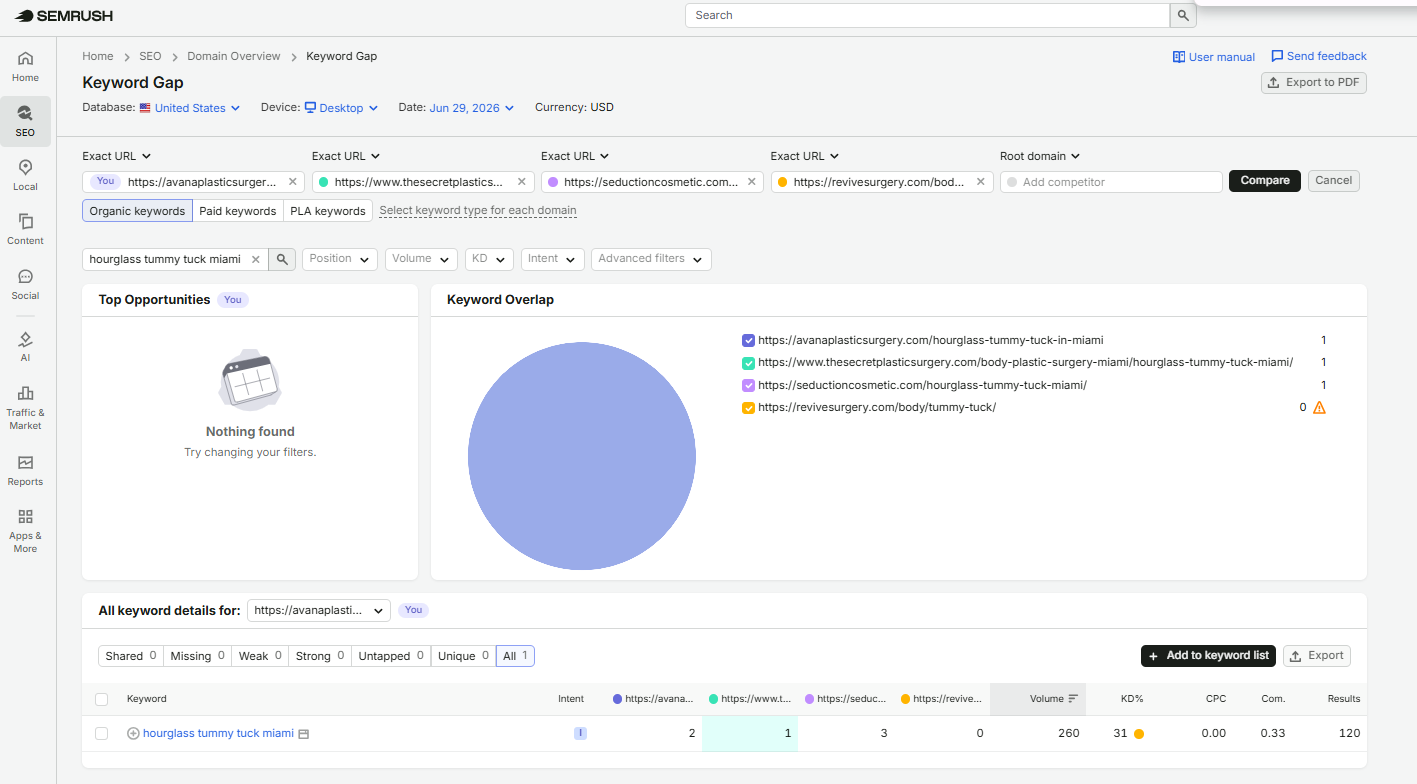The image size is (1417, 784).
Task: Open the Reports sidebar section
Action: coord(26,470)
